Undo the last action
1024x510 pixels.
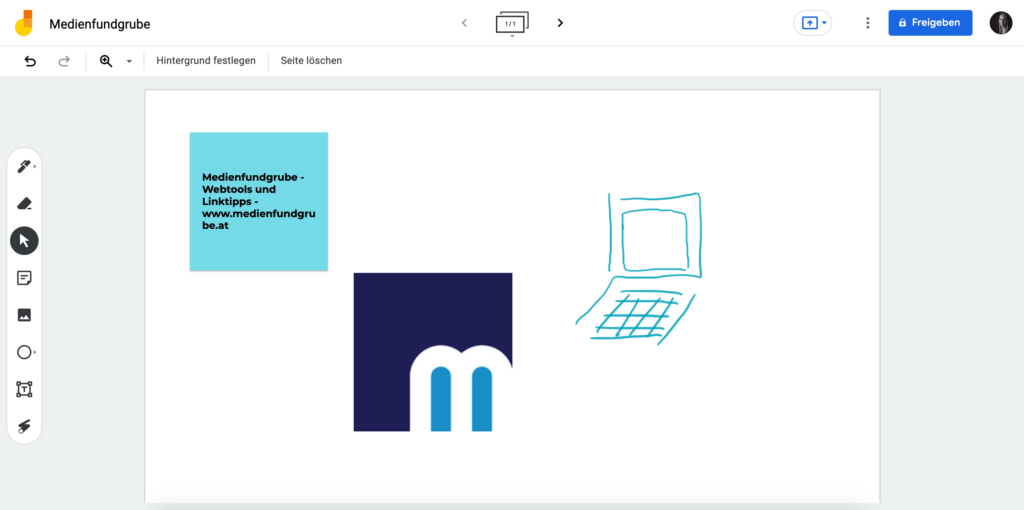[x=30, y=61]
